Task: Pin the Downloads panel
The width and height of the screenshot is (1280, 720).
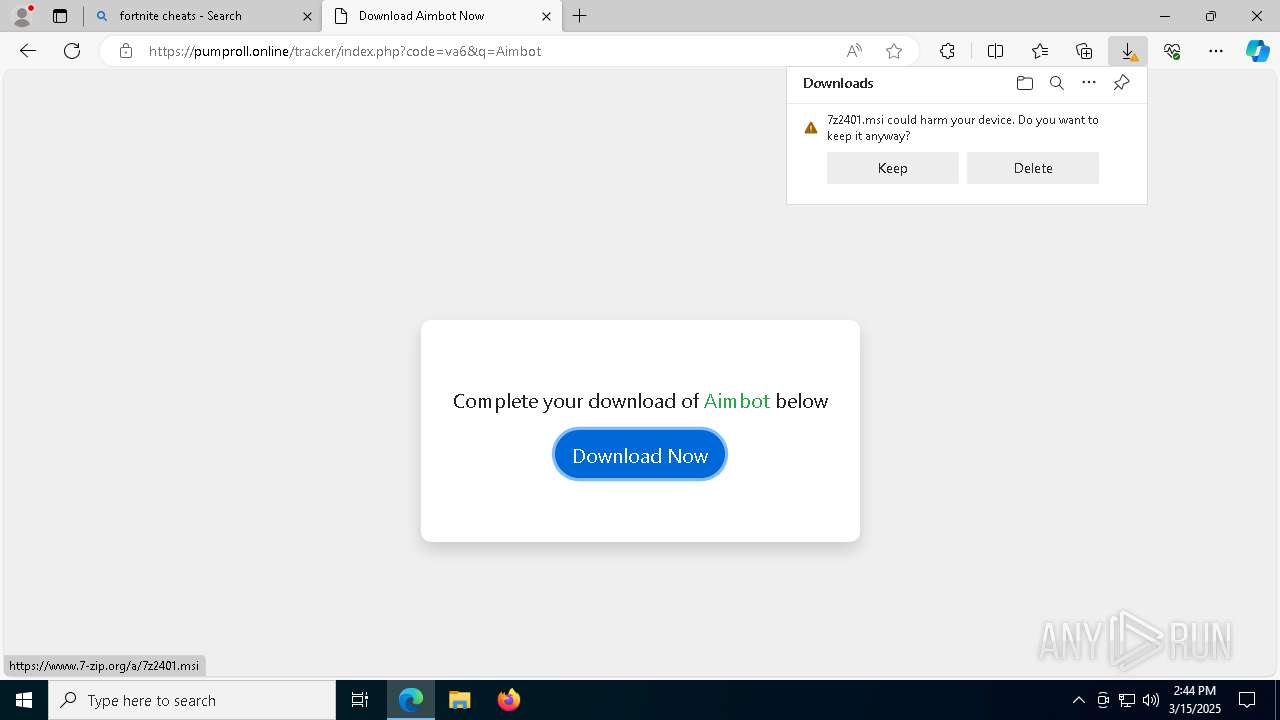Action: tap(1121, 83)
